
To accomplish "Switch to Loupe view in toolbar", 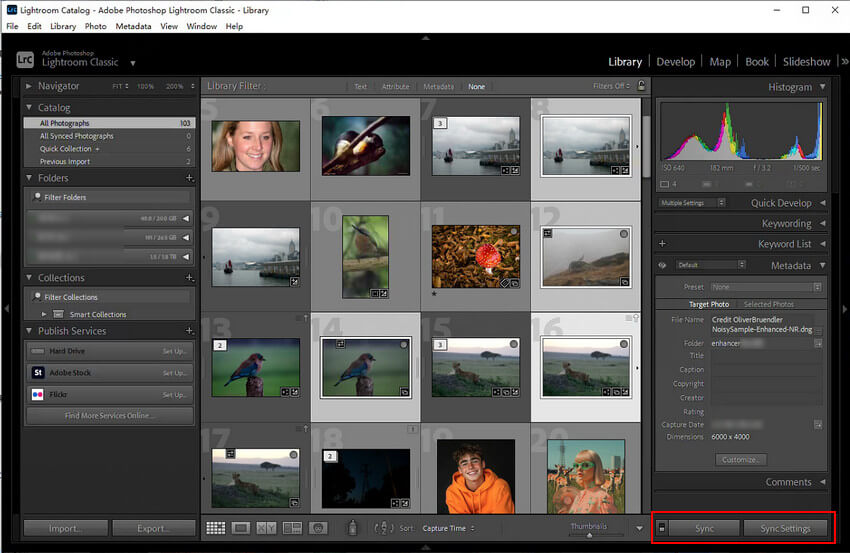I will pyautogui.click(x=241, y=528).
